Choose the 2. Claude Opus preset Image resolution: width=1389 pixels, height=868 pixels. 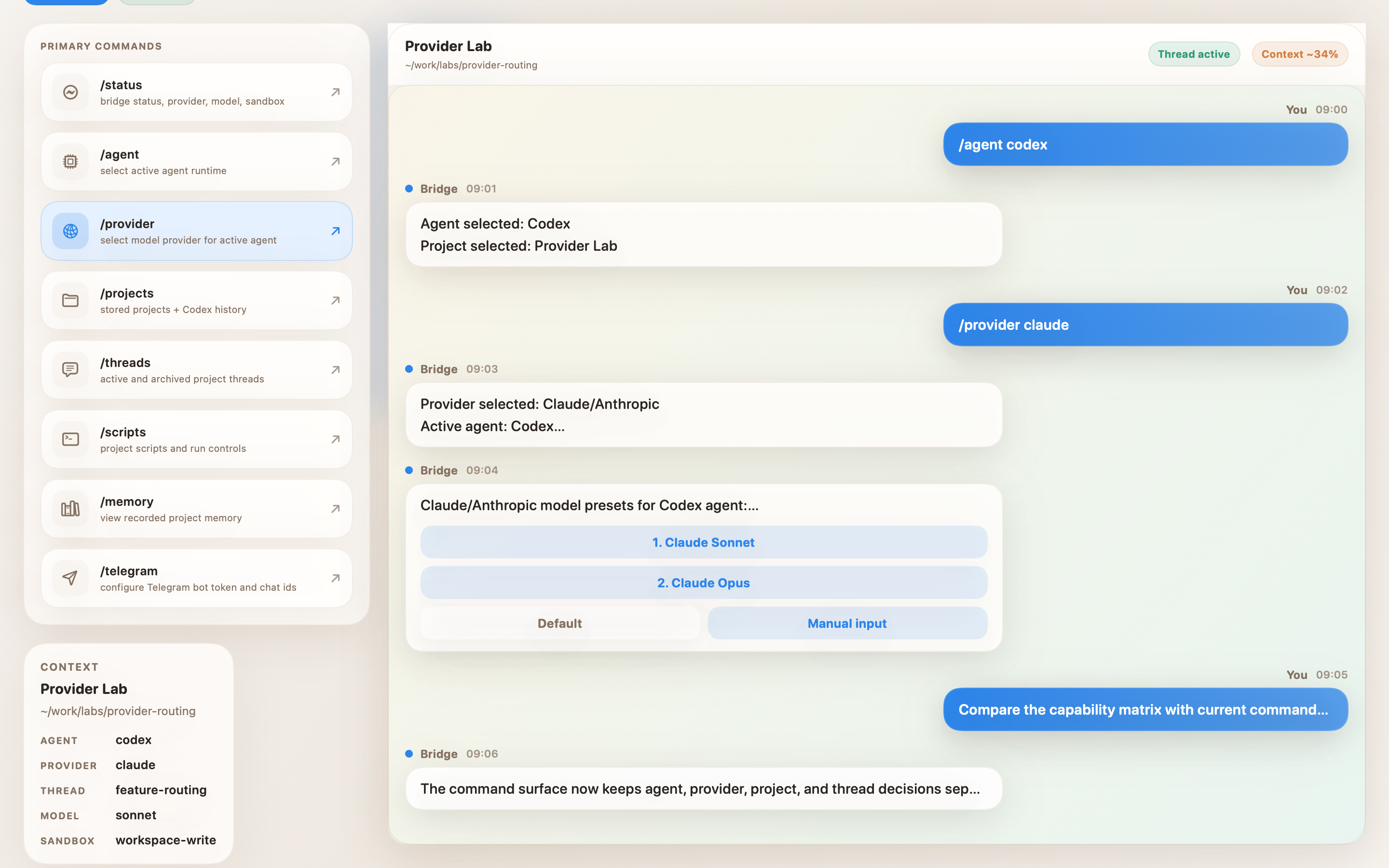704,583
